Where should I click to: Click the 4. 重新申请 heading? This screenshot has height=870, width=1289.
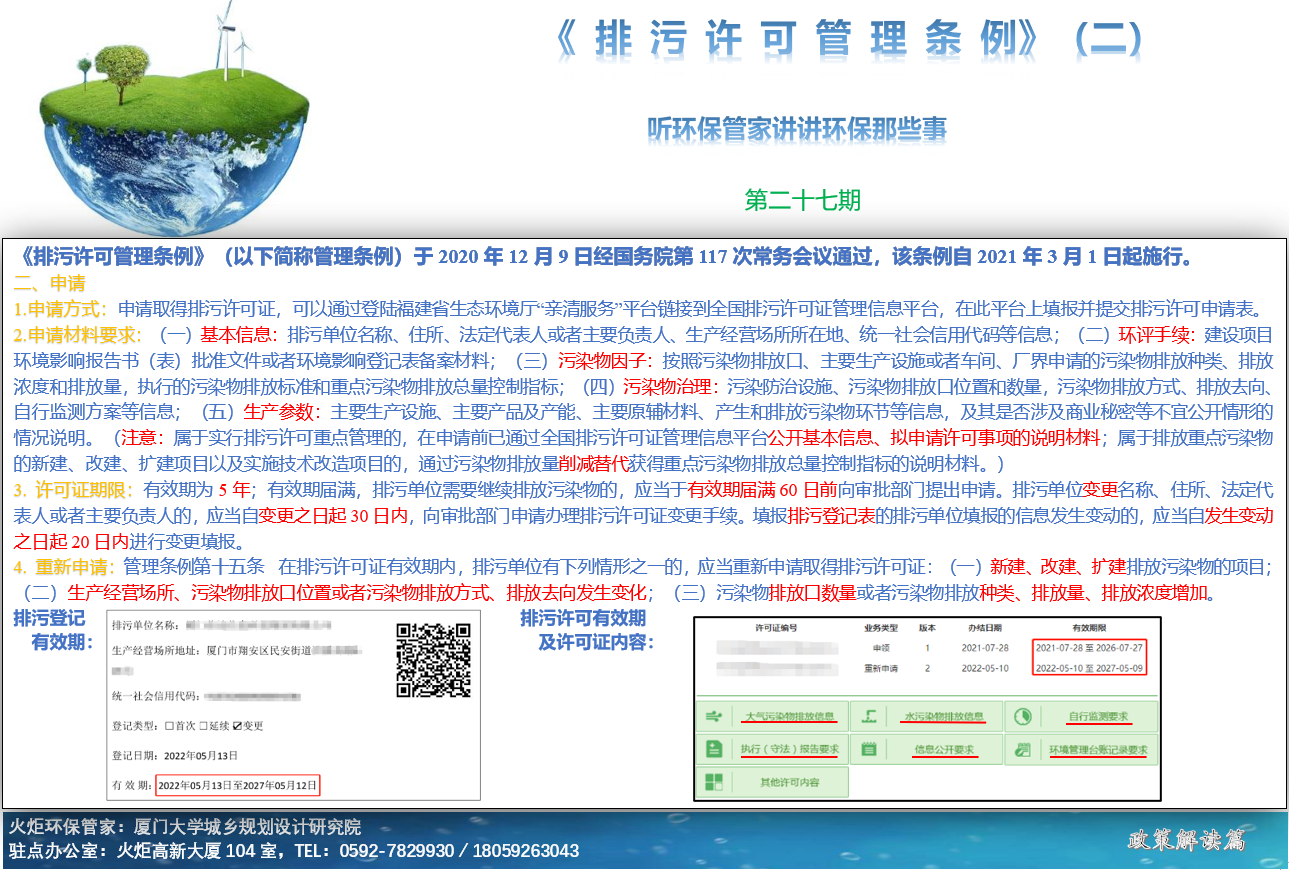tap(65, 568)
